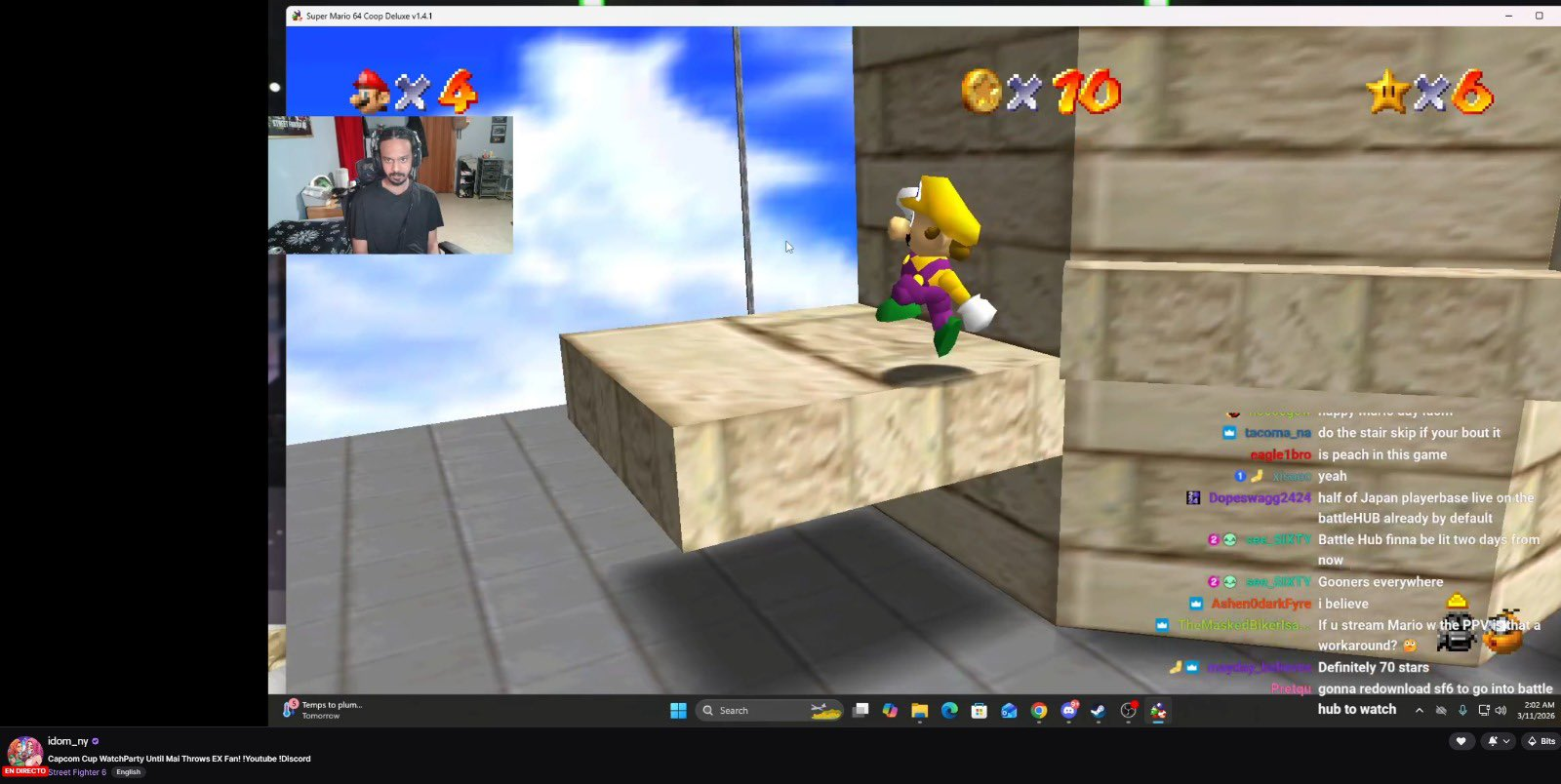Click chat message 'is peach in this game'
This screenshot has width=1561, height=784.
(1382, 454)
